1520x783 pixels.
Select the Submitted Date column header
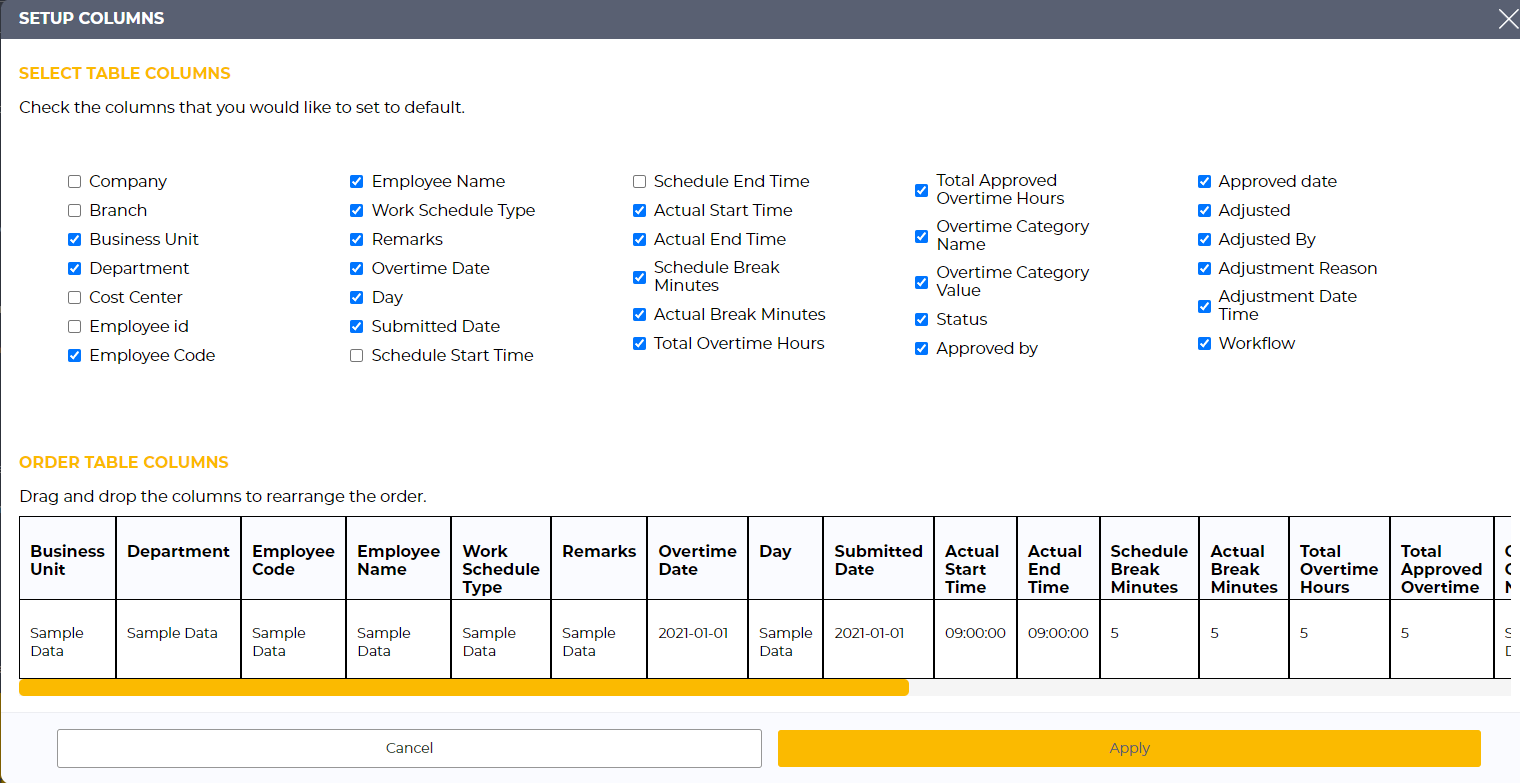878,560
